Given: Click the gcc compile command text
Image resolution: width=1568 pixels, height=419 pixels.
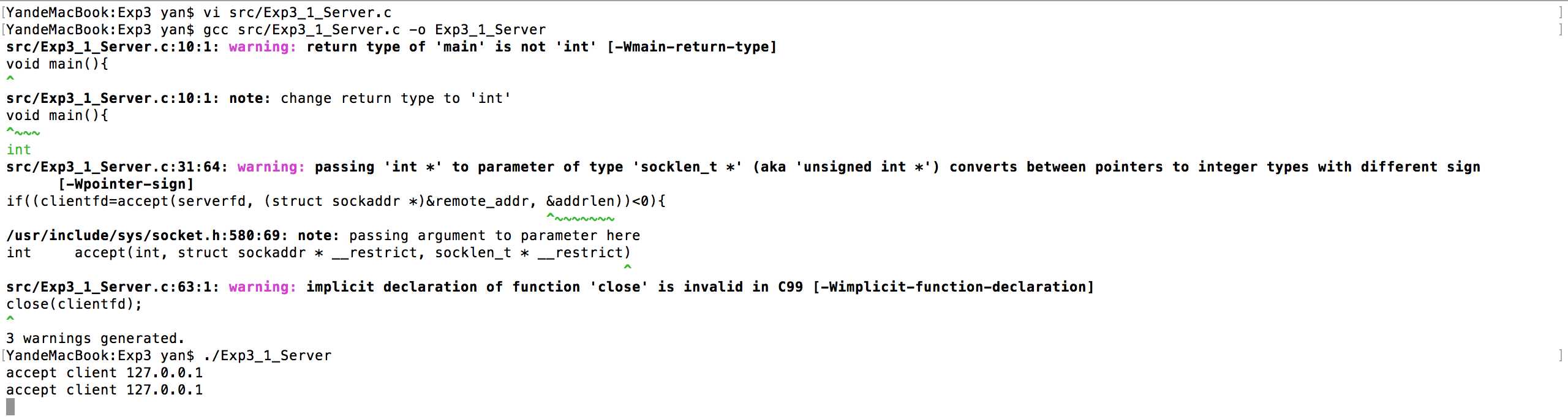Looking at the screenshot, I should (374, 29).
